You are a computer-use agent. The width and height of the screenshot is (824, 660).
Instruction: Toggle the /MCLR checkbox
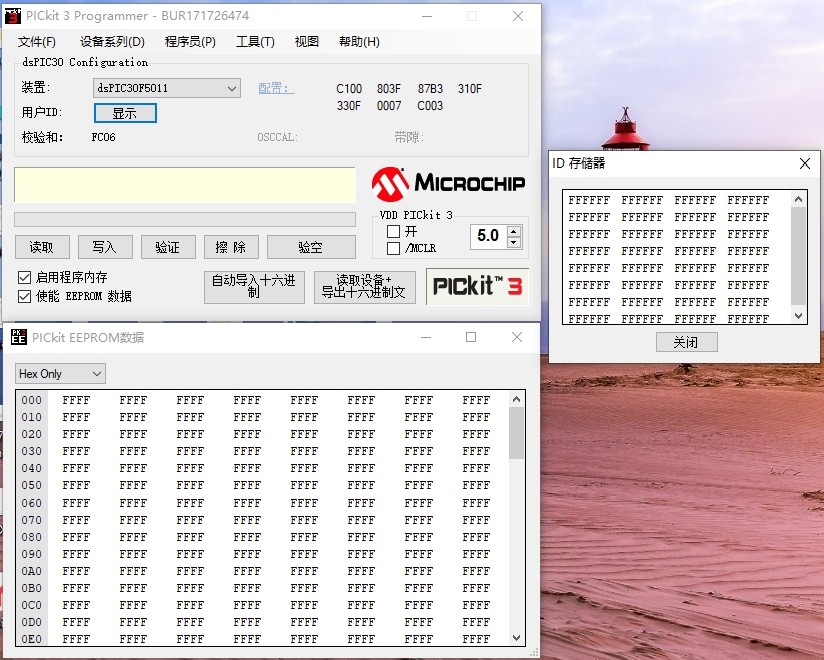coord(393,248)
